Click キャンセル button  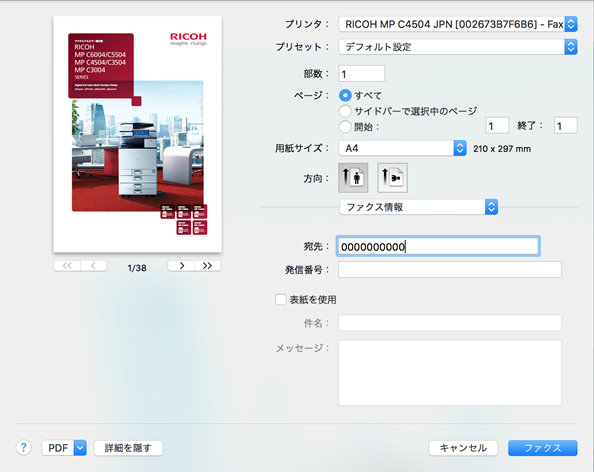463,448
